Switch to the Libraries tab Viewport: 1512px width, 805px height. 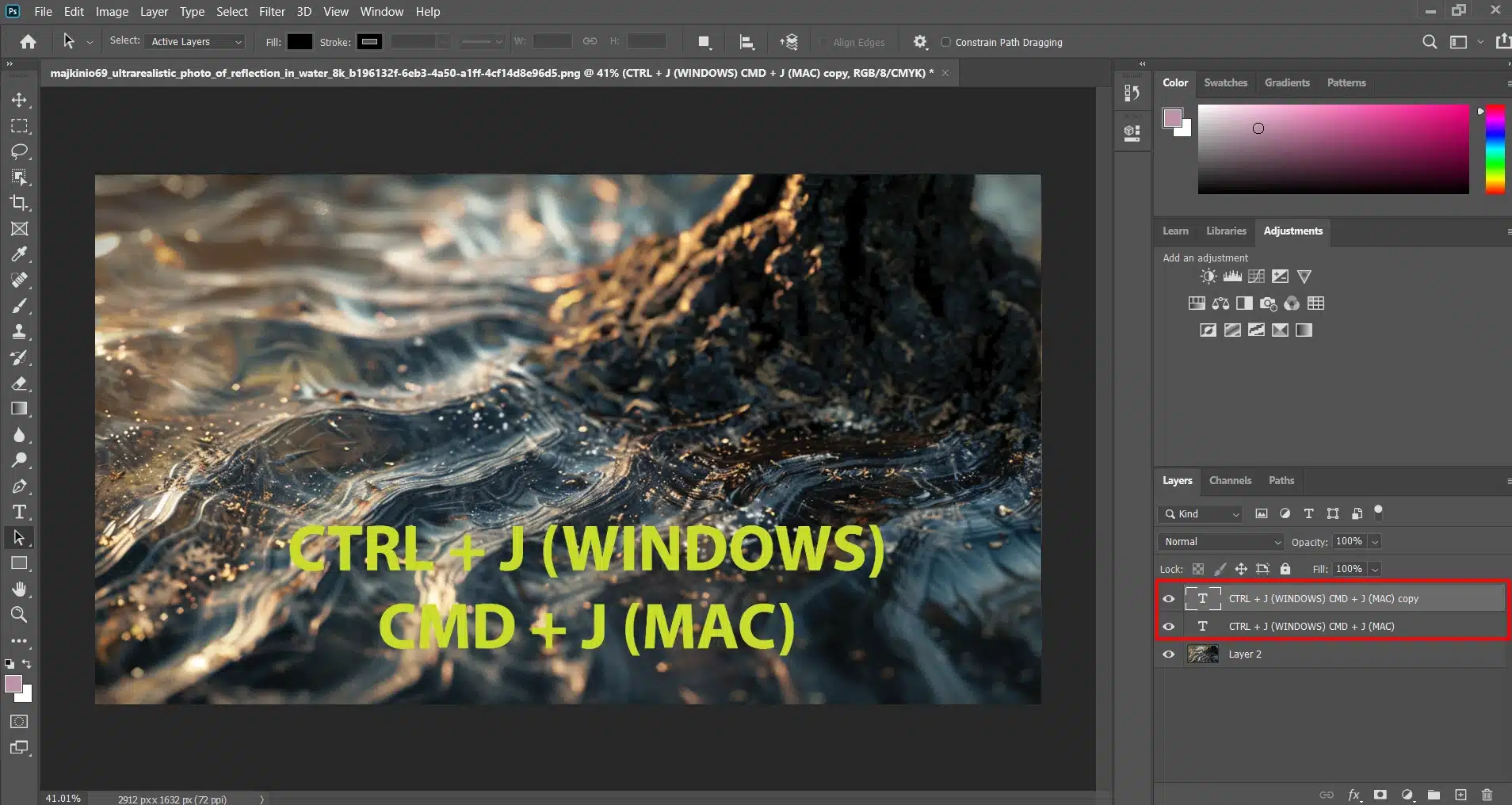click(1226, 231)
